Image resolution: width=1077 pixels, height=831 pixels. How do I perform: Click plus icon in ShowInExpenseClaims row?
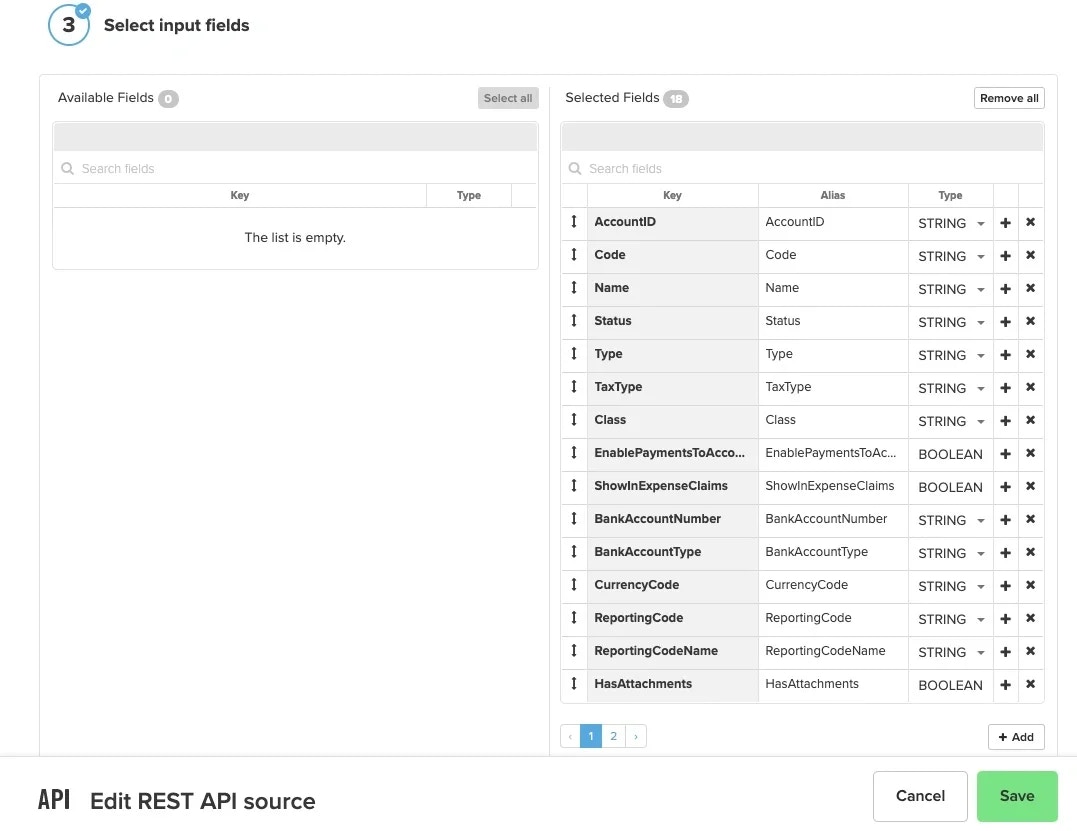(x=1005, y=486)
